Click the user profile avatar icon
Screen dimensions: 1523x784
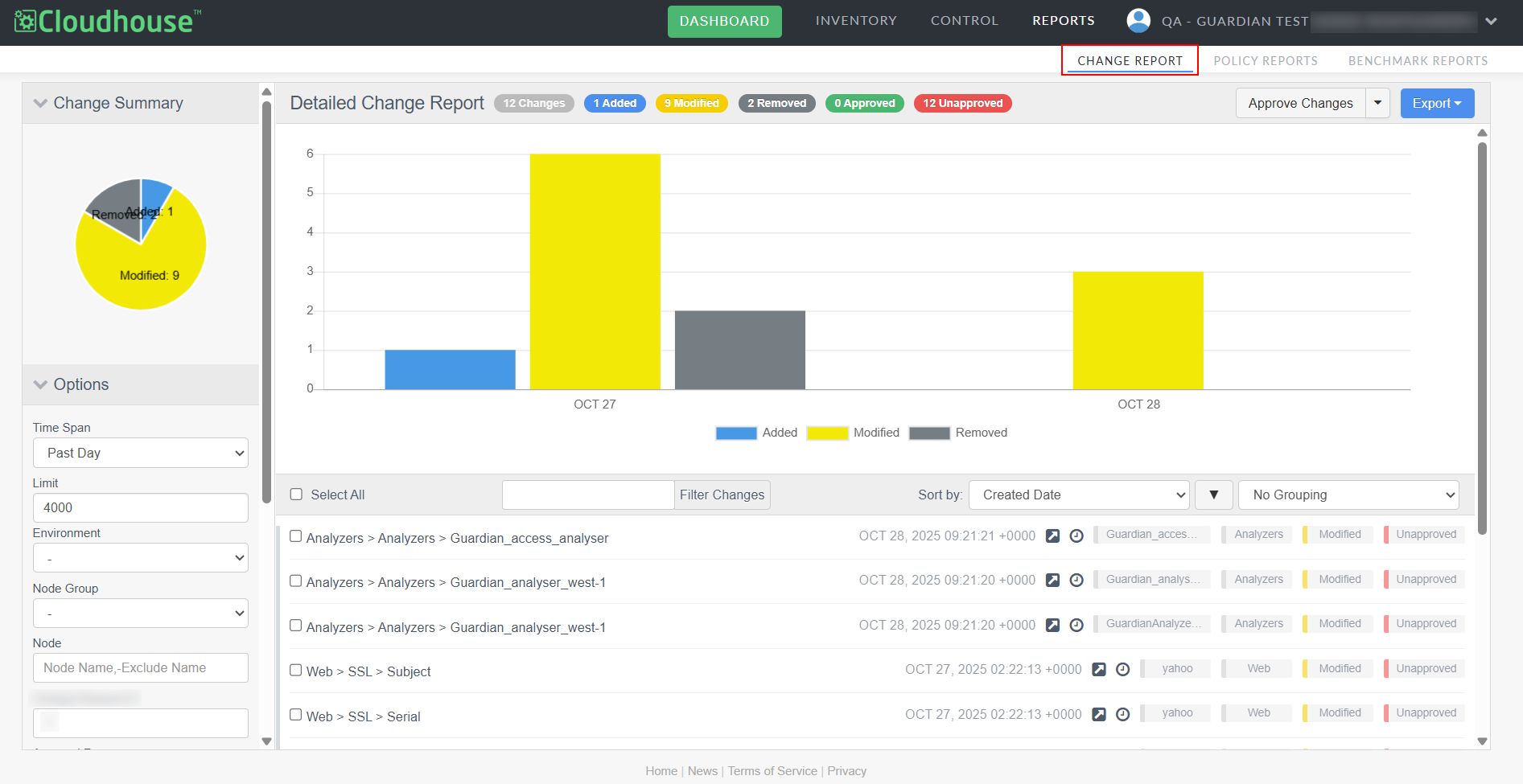(x=1138, y=21)
